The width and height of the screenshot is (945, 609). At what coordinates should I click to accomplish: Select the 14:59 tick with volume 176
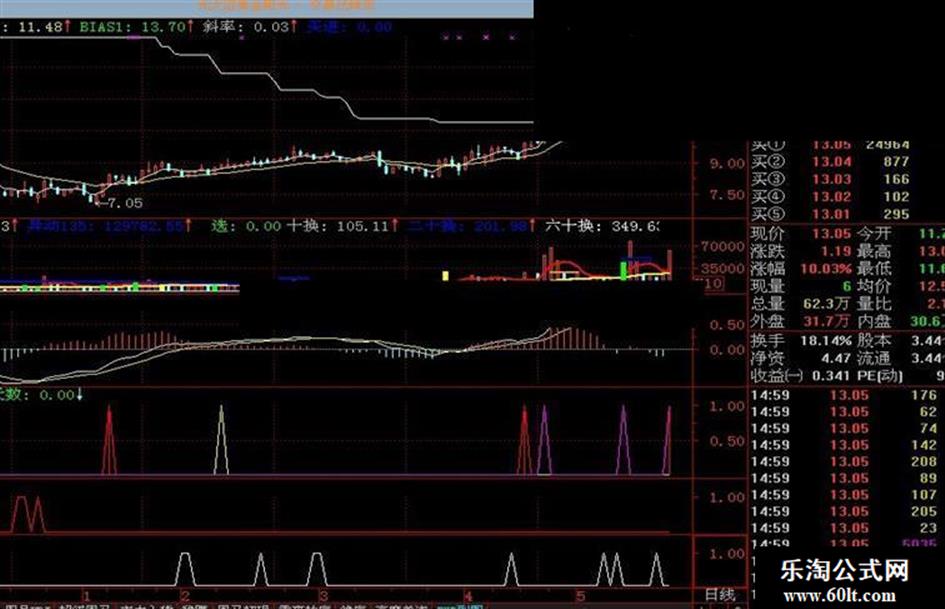844,395
